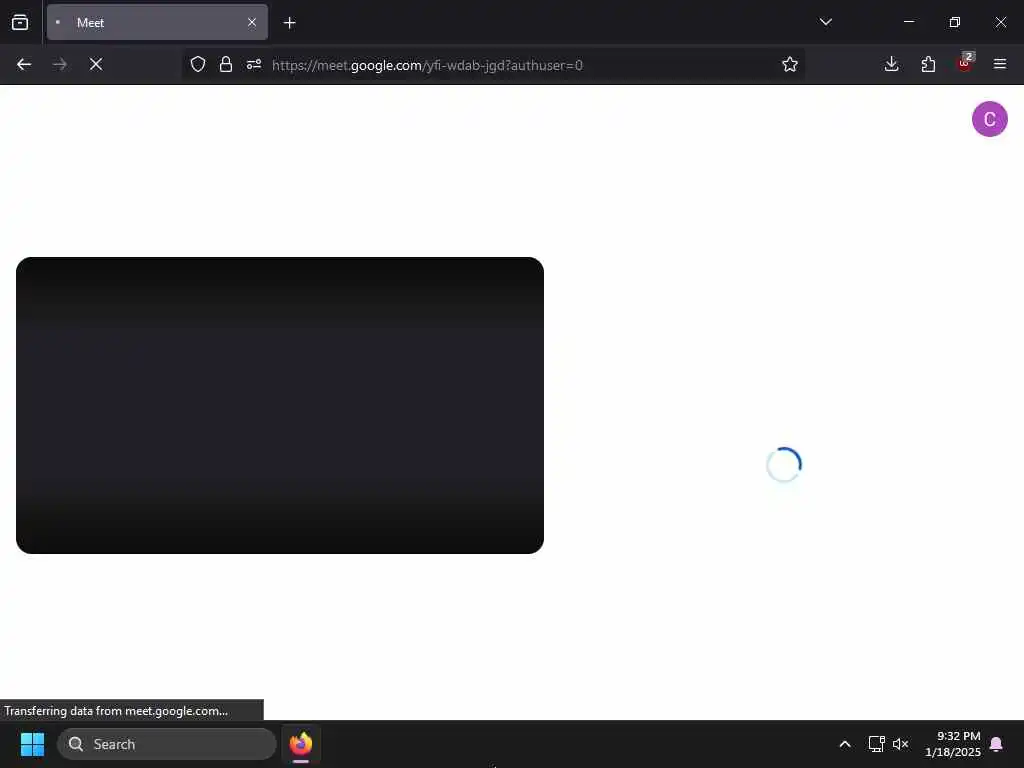
Task: Open Windows Start menu
Action: pyautogui.click(x=32, y=744)
